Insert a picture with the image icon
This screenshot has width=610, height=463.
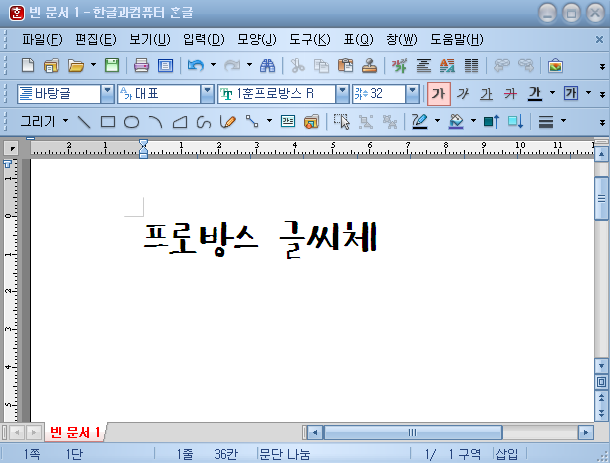tap(555, 65)
